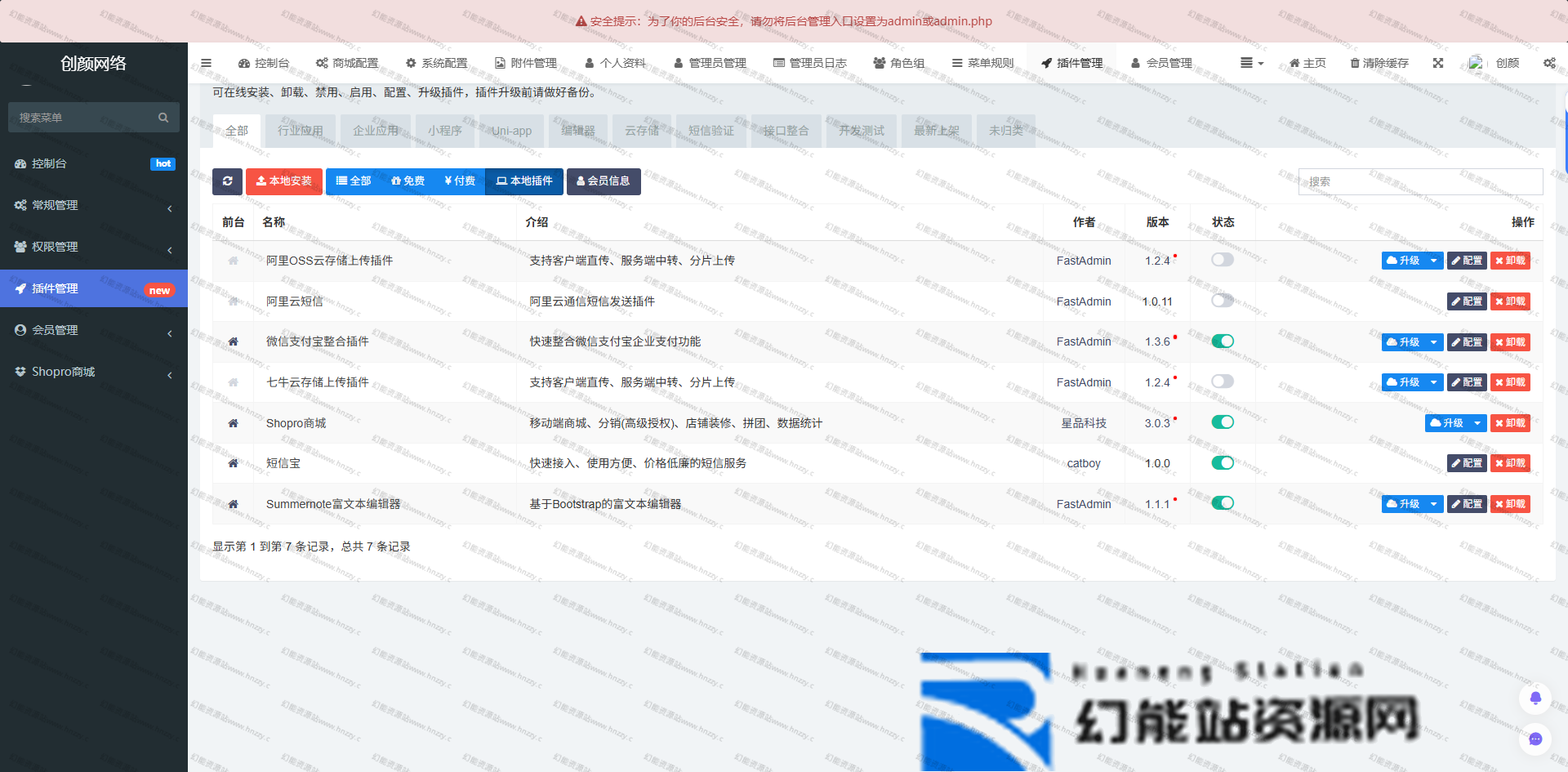The width and height of the screenshot is (1568, 772).
Task: Click the plugin search input field
Action: [x=1420, y=181]
